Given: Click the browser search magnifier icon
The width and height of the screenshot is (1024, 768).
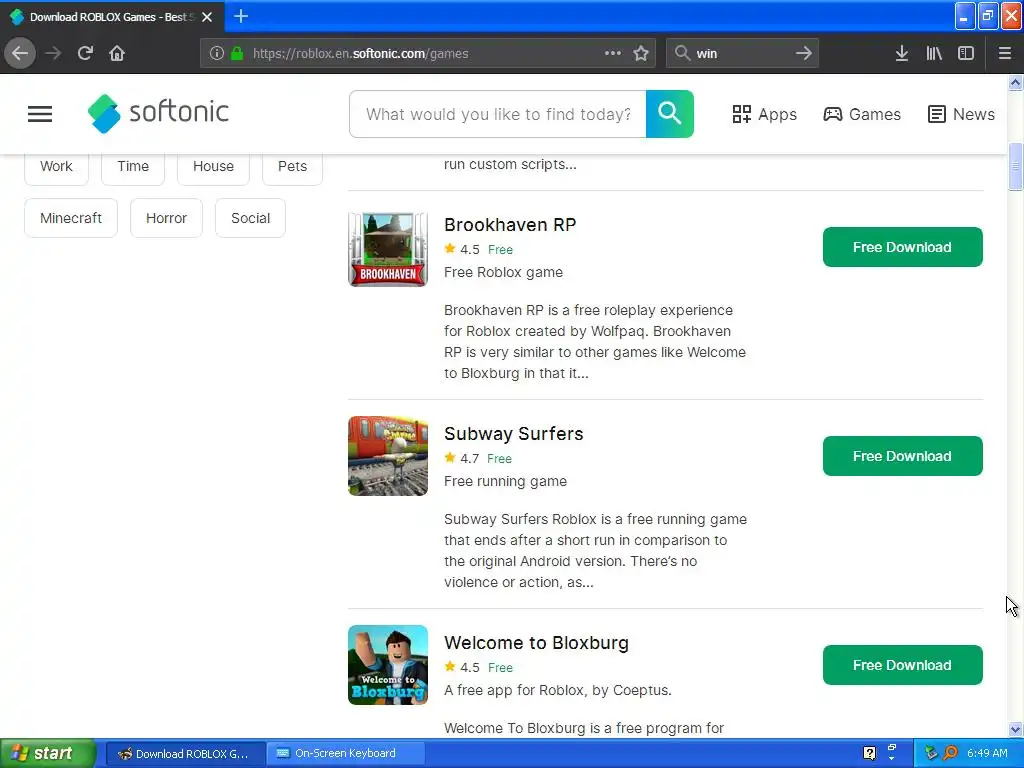Looking at the screenshot, I should [682, 53].
